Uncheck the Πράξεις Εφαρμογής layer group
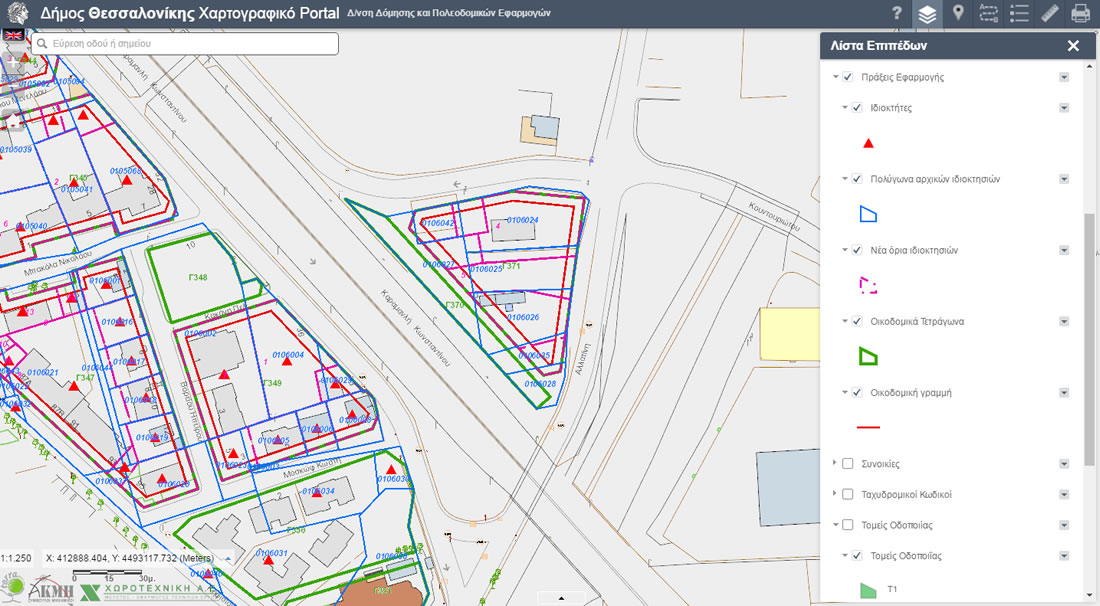This screenshot has width=1100, height=606. pos(847,76)
